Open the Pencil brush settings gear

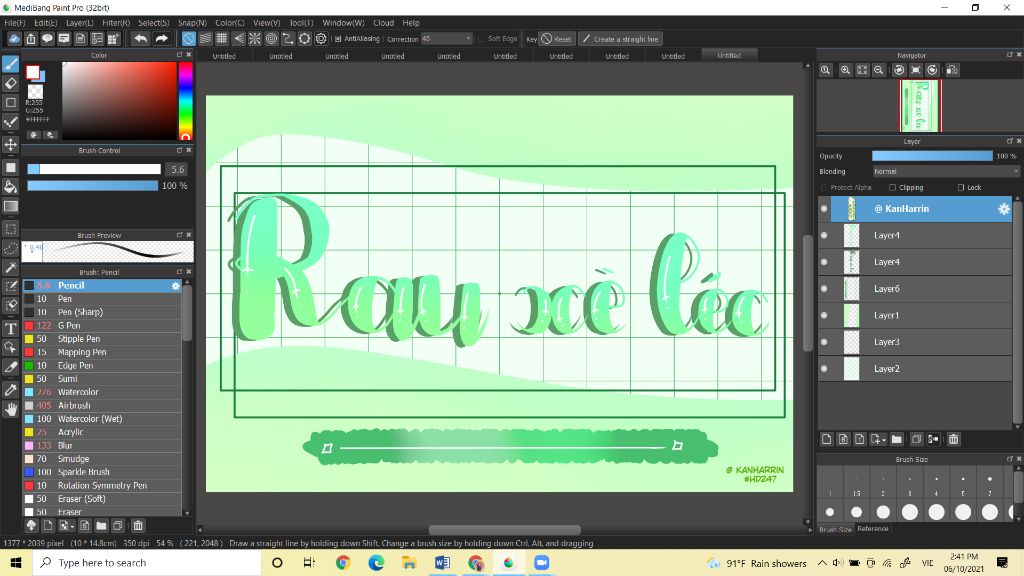176,286
